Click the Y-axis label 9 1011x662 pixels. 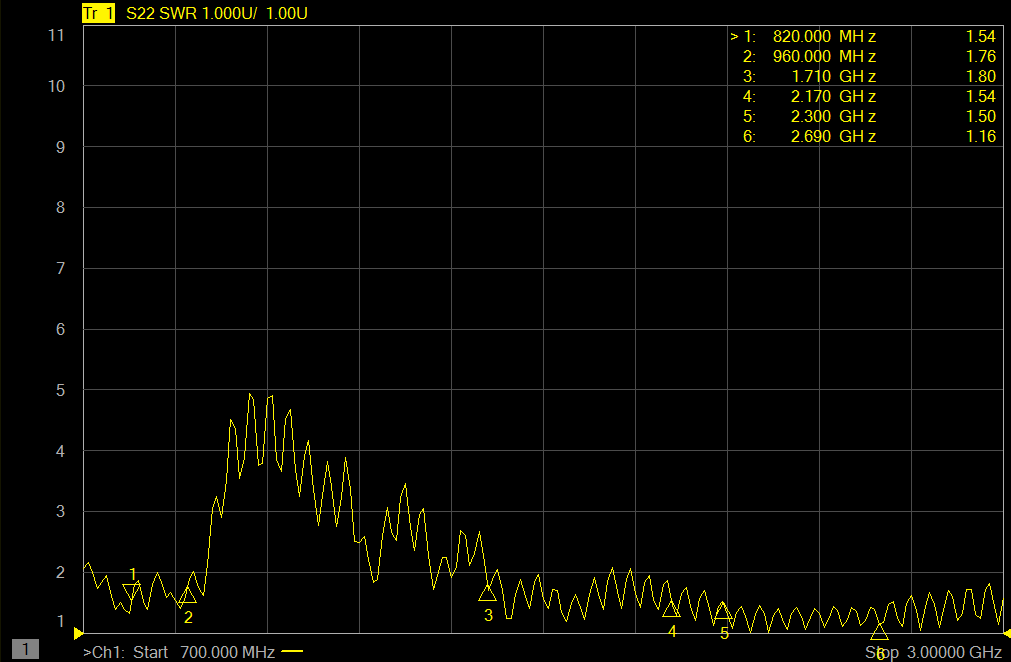[61, 147]
